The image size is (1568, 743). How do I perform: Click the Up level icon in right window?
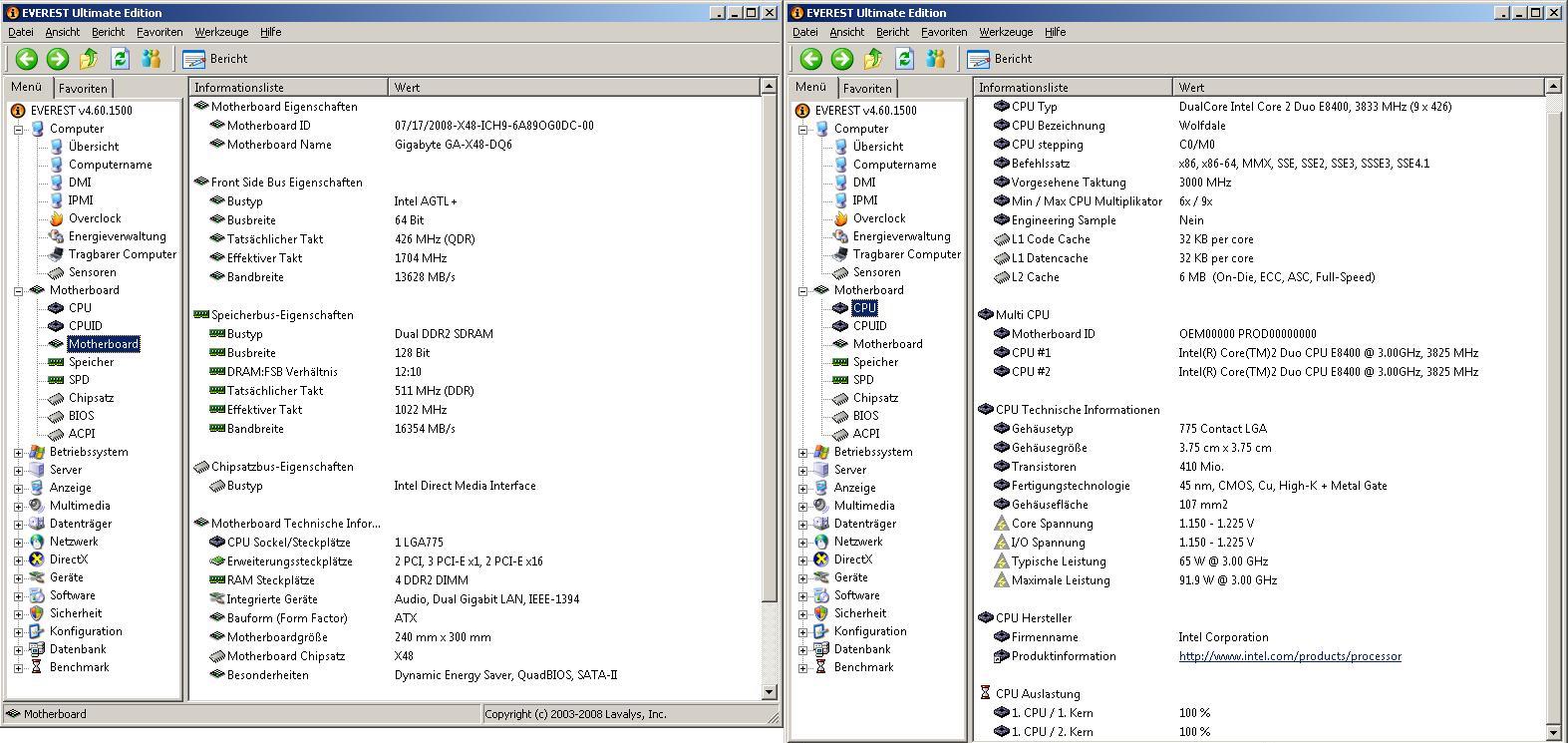(x=873, y=59)
